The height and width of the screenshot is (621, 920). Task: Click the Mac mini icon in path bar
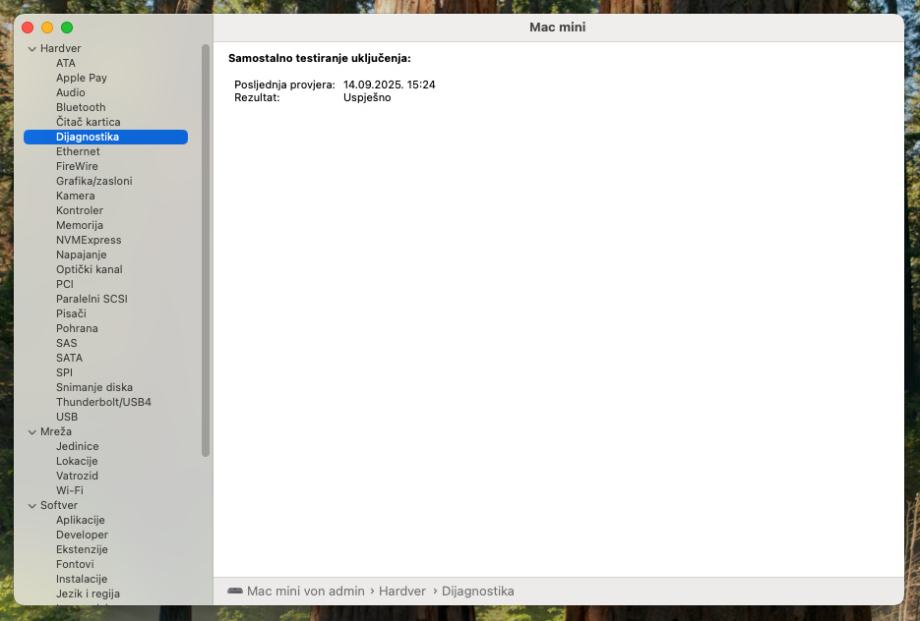[235, 591]
